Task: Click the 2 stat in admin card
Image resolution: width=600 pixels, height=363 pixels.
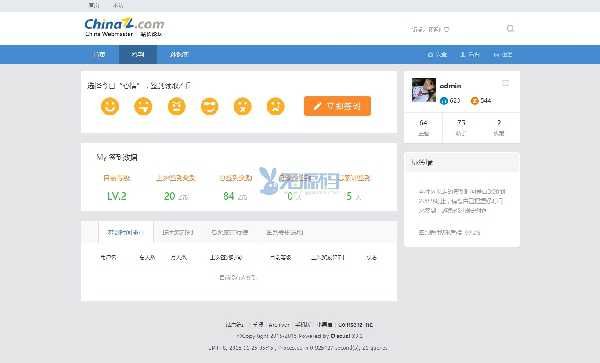Action: click(x=499, y=128)
